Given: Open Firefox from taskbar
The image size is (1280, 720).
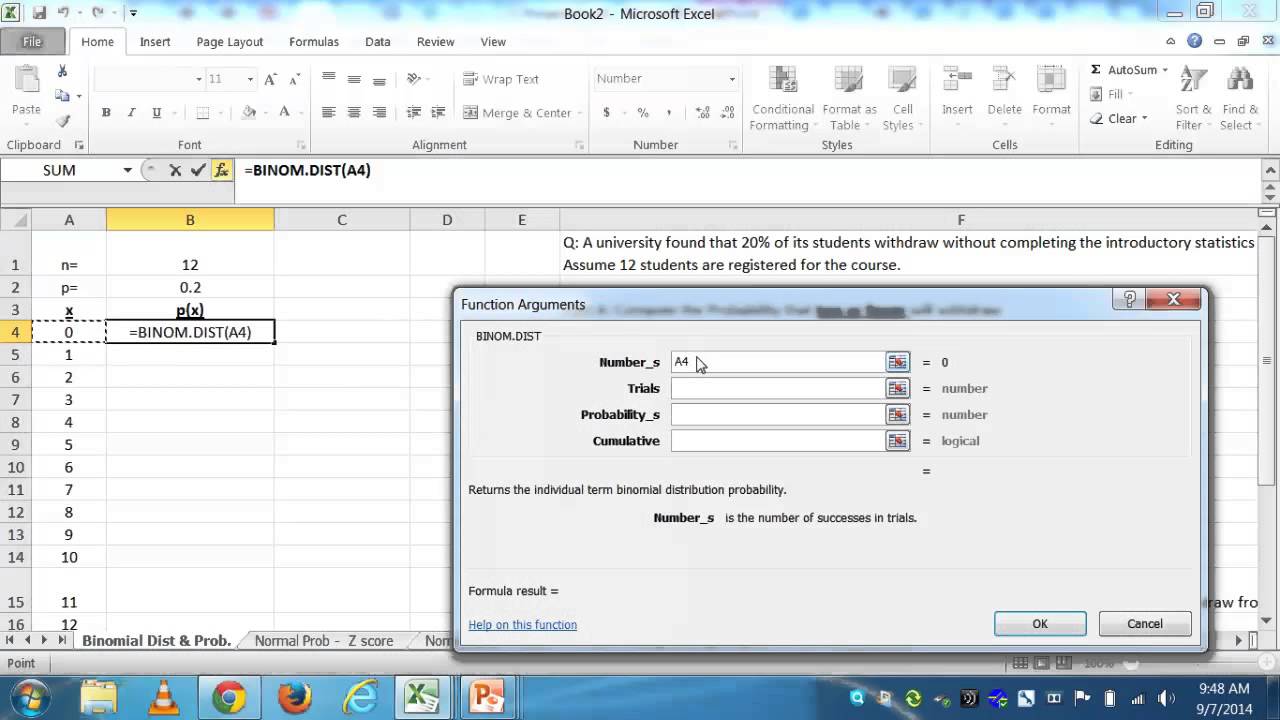Looking at the screenshot, I should pyautogui.click(x=294, y=698).
